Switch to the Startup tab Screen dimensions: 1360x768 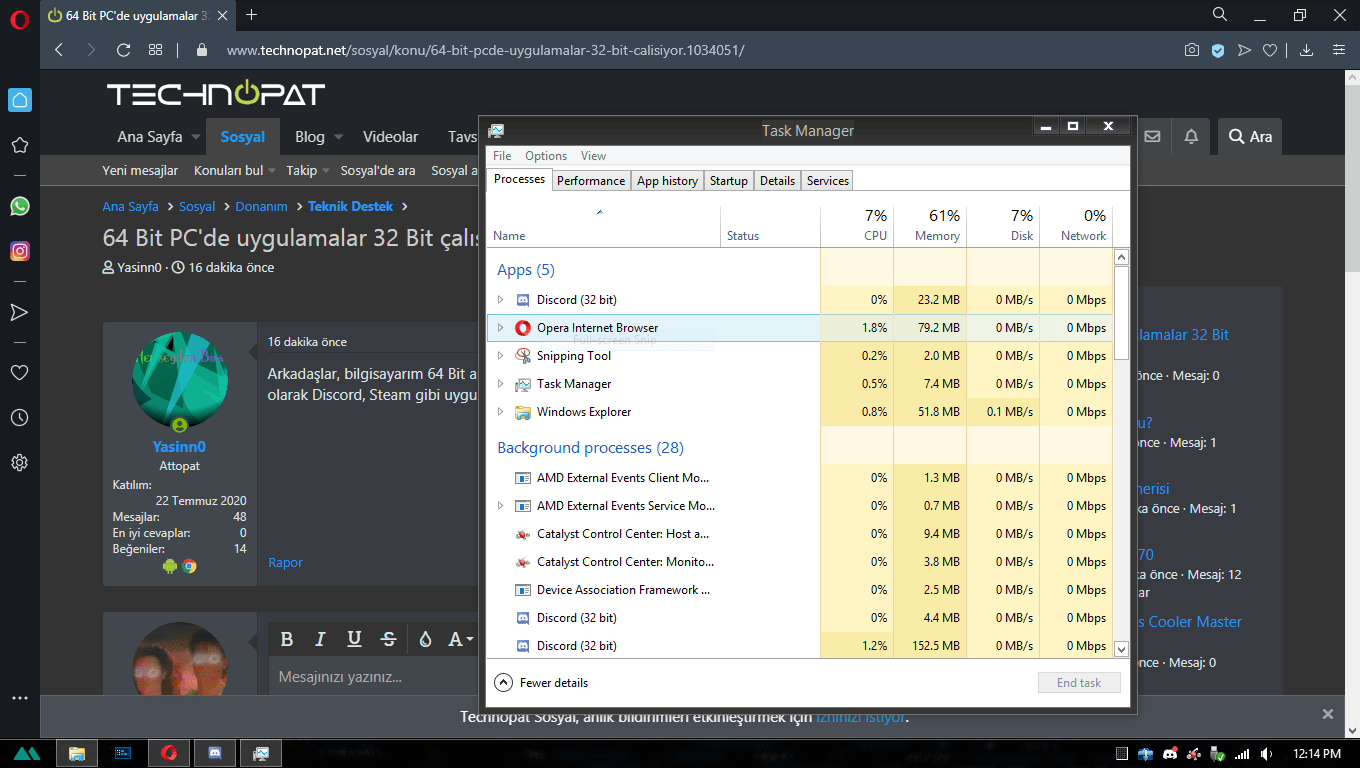(x=728, y=181)
